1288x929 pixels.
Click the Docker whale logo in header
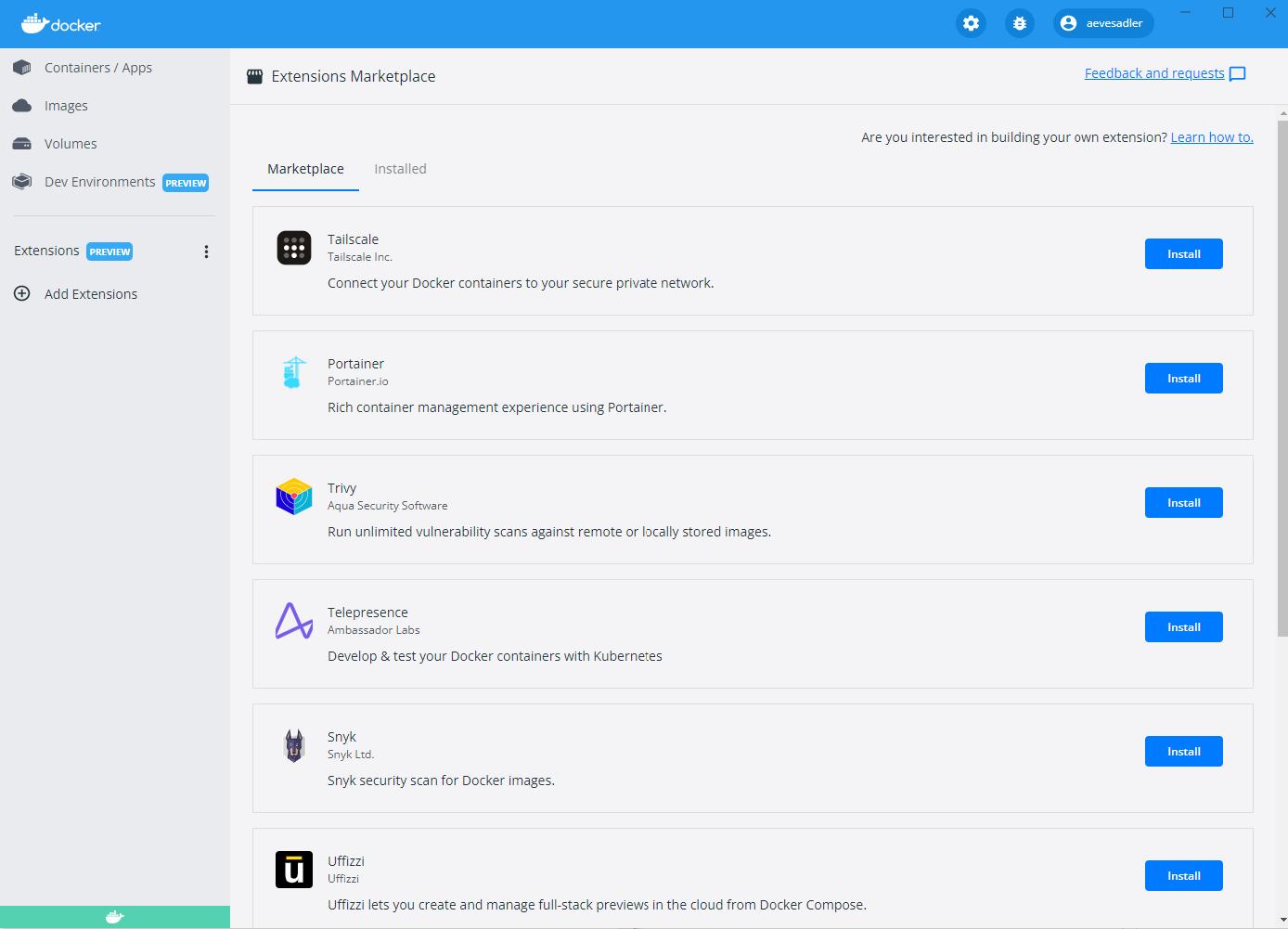[60, 23]
